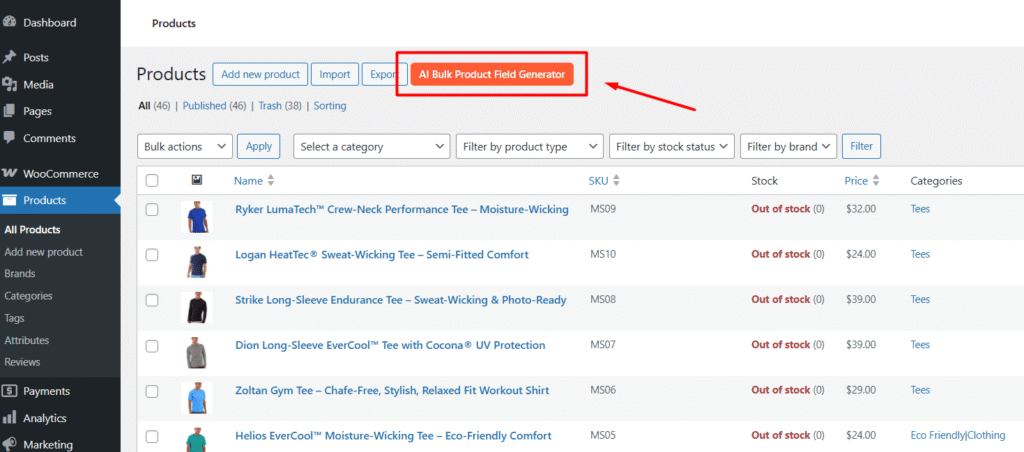Sort by SKU column arrows
Screen dimensions: 1024x452
click(x=616, y=181)
